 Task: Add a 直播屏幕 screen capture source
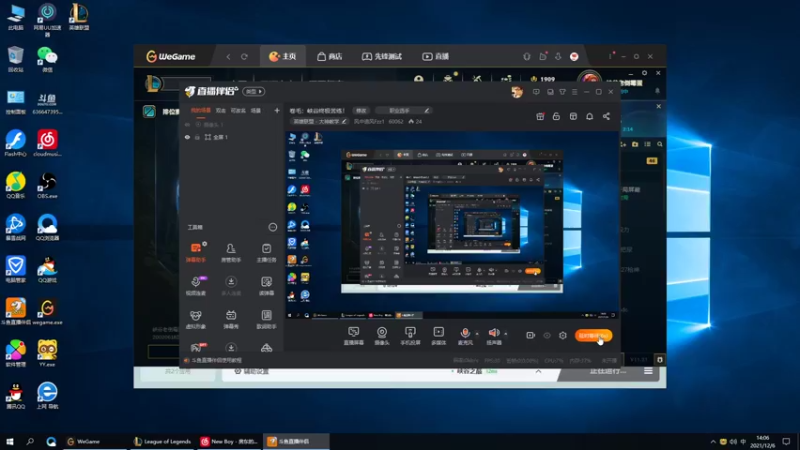[x=354, y=336]
